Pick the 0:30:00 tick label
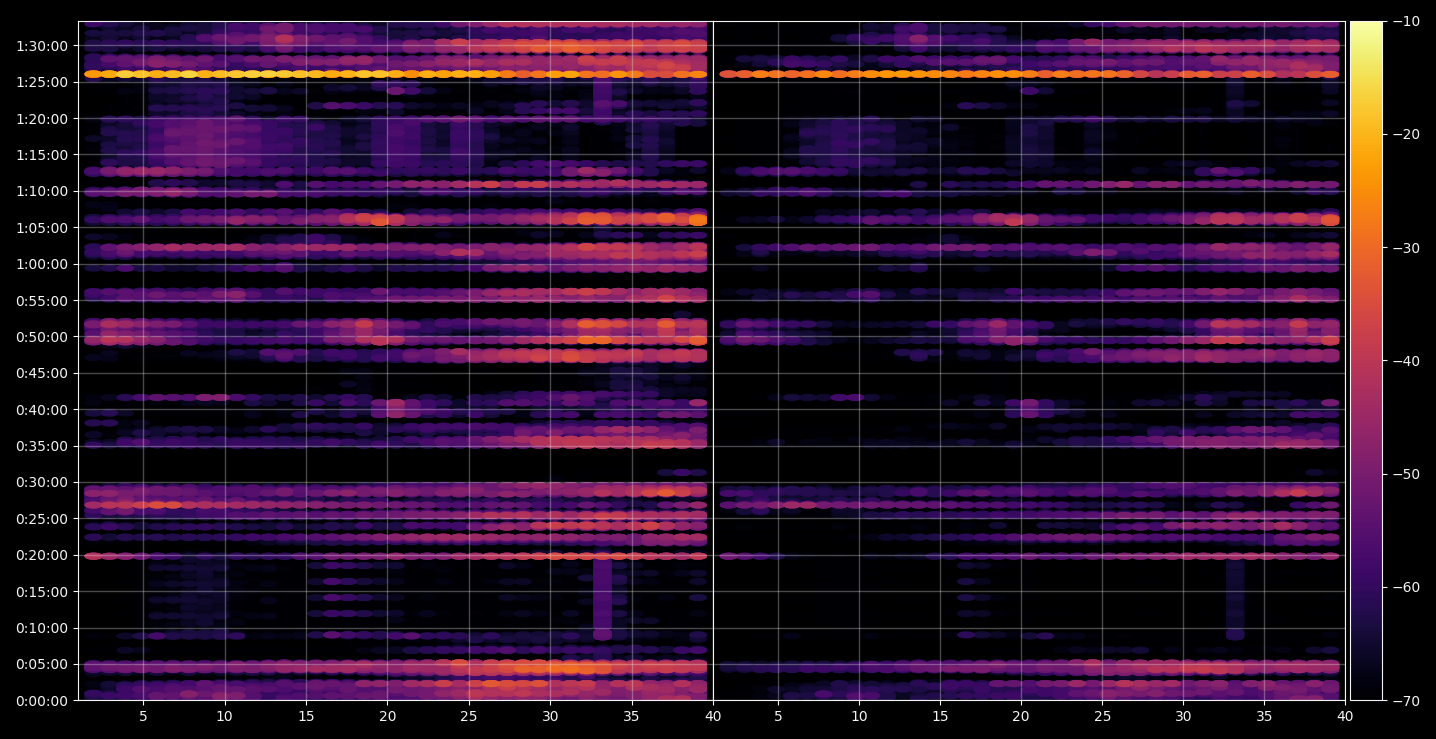1436x739 pixels. (42, 482)
